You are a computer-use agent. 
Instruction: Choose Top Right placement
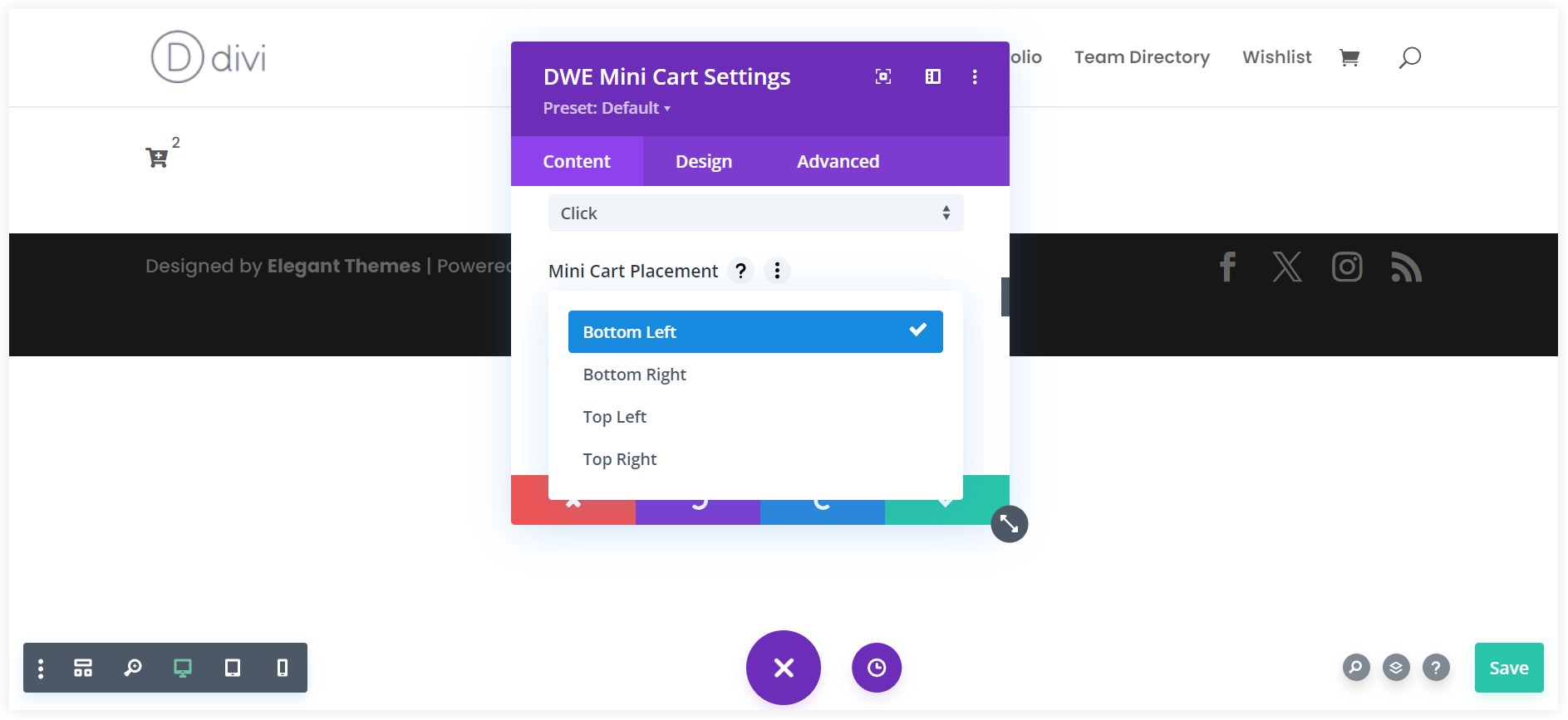pyautogui.click(x=755, y=459)
